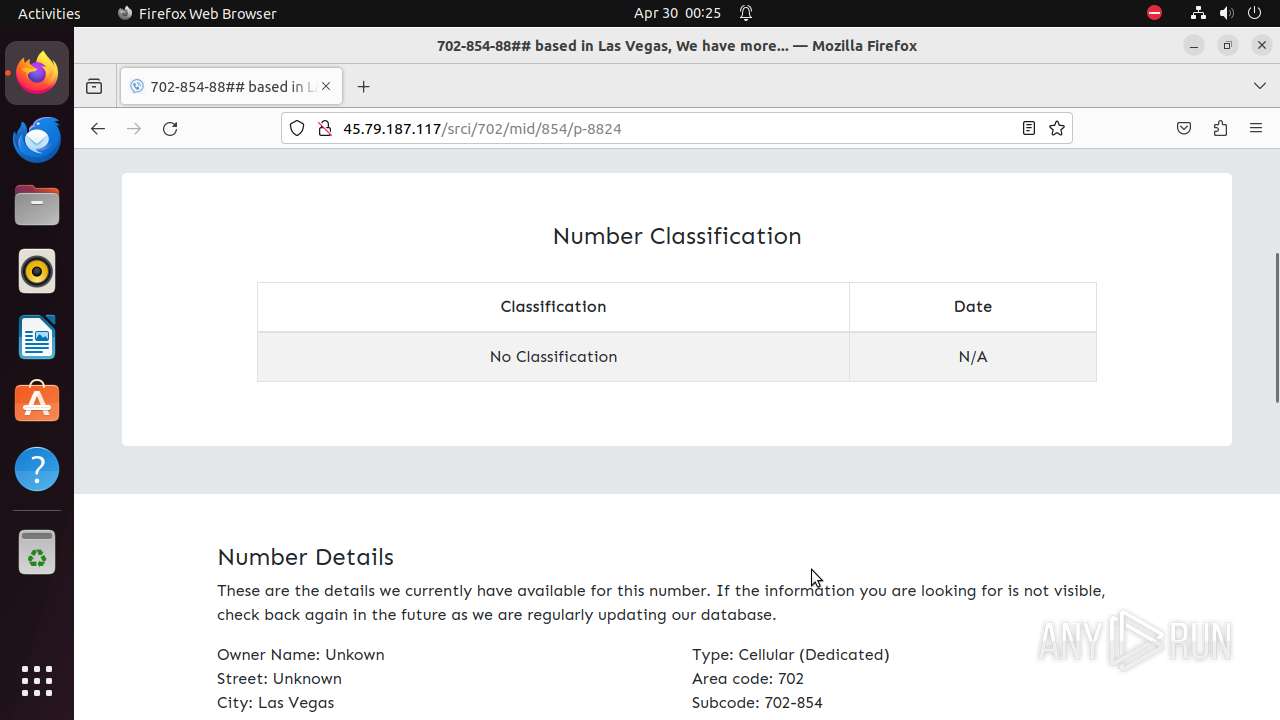
Task: Focus the address bar URL
Action: tap(675, 128)
